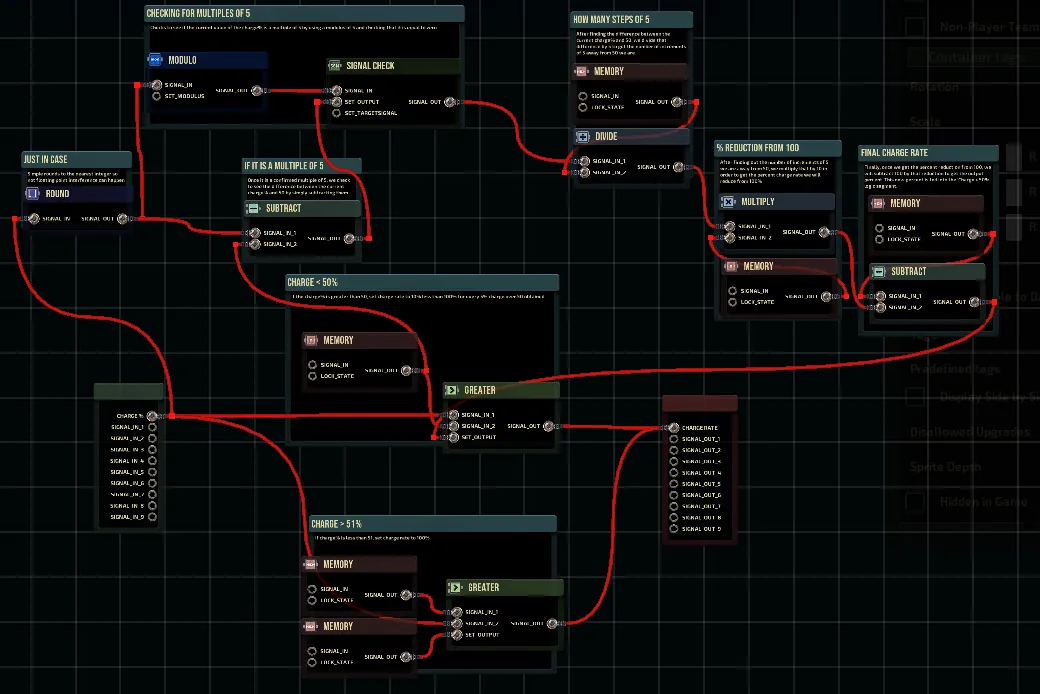The height and width of the screenshot is (694, 1040).
Task: Click the Just In Case label header
Action: pos(77,159)
